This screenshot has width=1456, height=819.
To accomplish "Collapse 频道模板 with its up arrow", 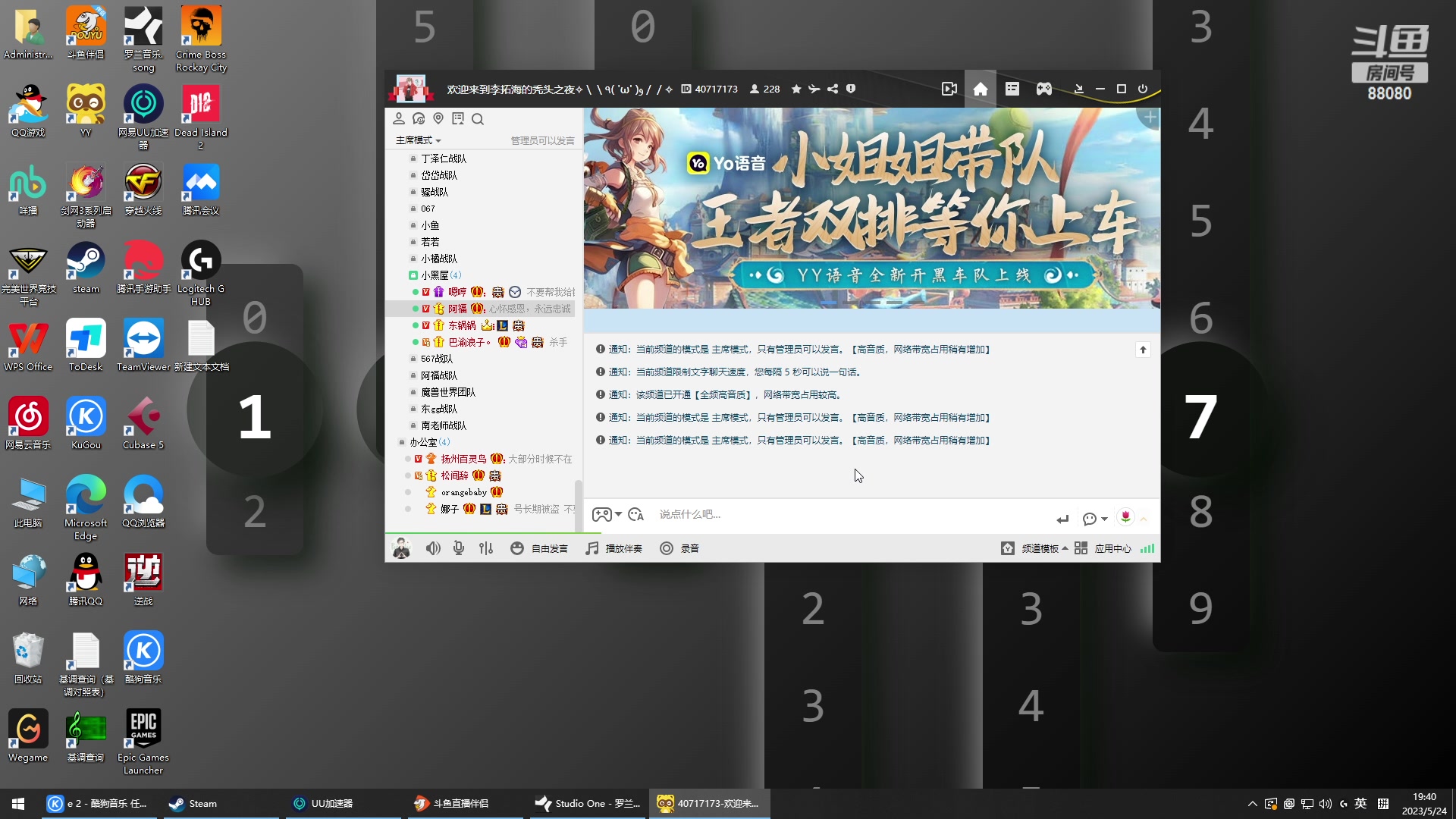I will coord(1065,548).
